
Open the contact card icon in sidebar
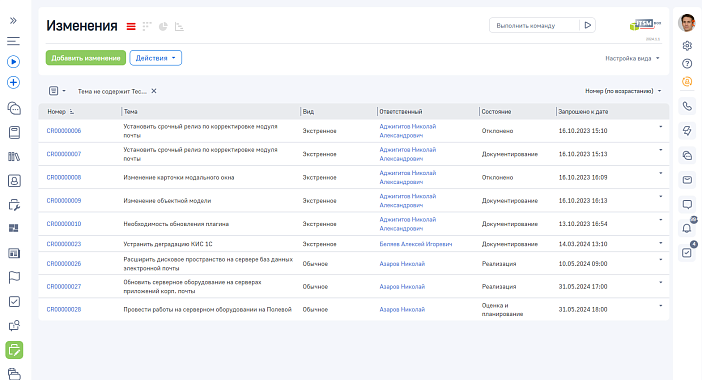click(14, 181)
